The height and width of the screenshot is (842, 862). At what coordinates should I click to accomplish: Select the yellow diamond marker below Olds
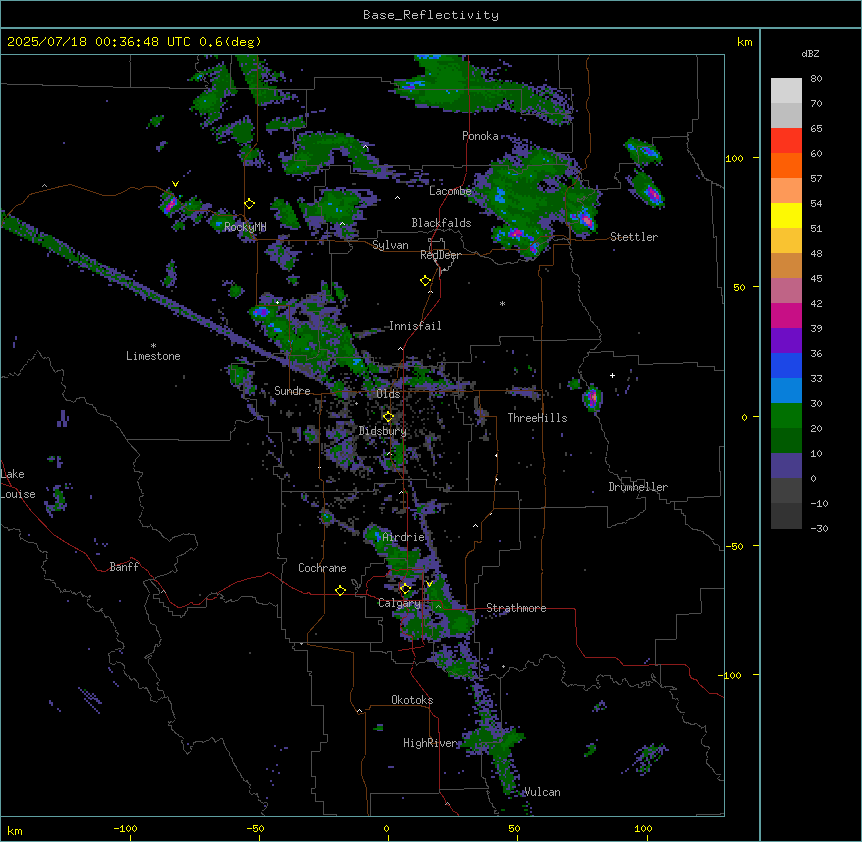point(388,417)
